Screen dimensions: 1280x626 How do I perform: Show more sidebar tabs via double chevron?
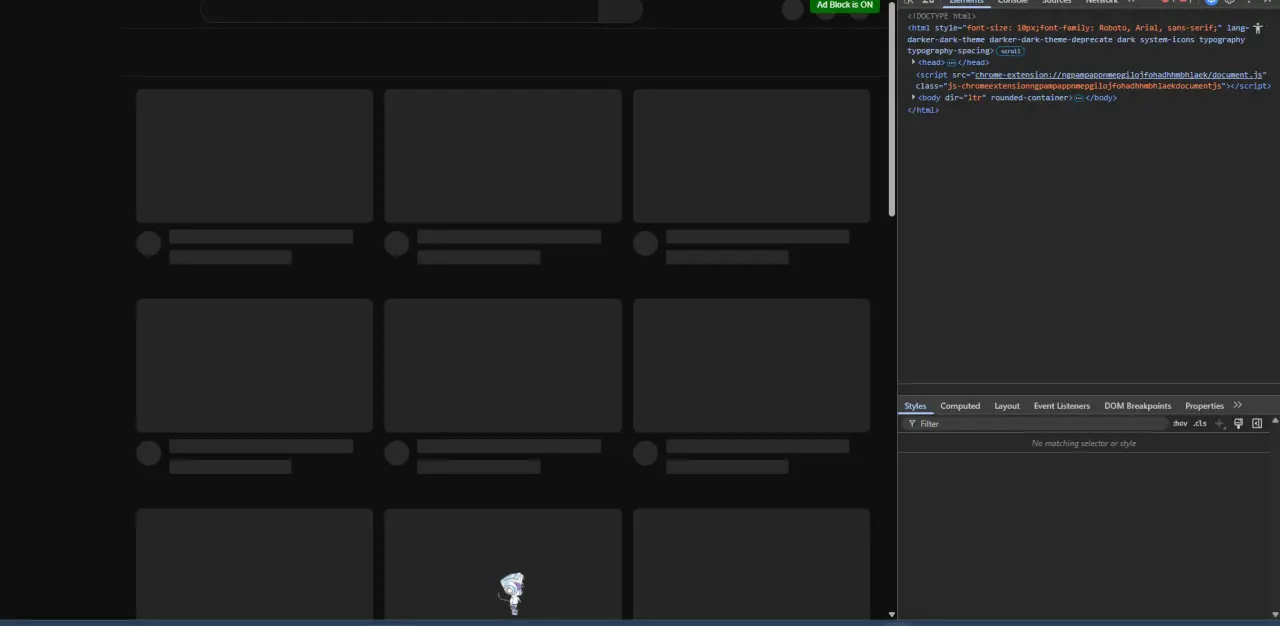pyautogui.click(x=1238, y=405)
